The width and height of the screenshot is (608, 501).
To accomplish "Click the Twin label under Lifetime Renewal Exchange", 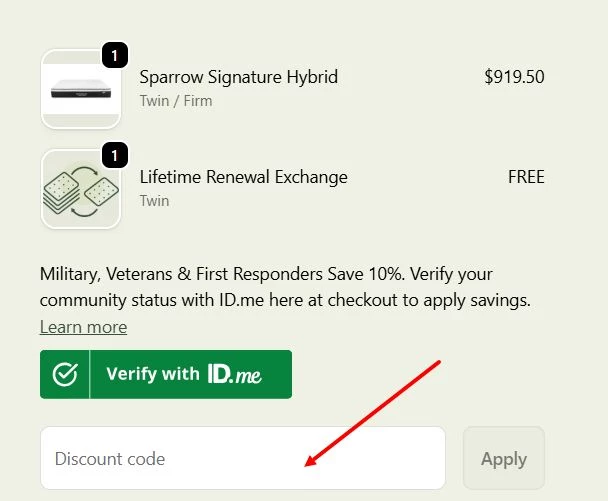I will point(154,201).
